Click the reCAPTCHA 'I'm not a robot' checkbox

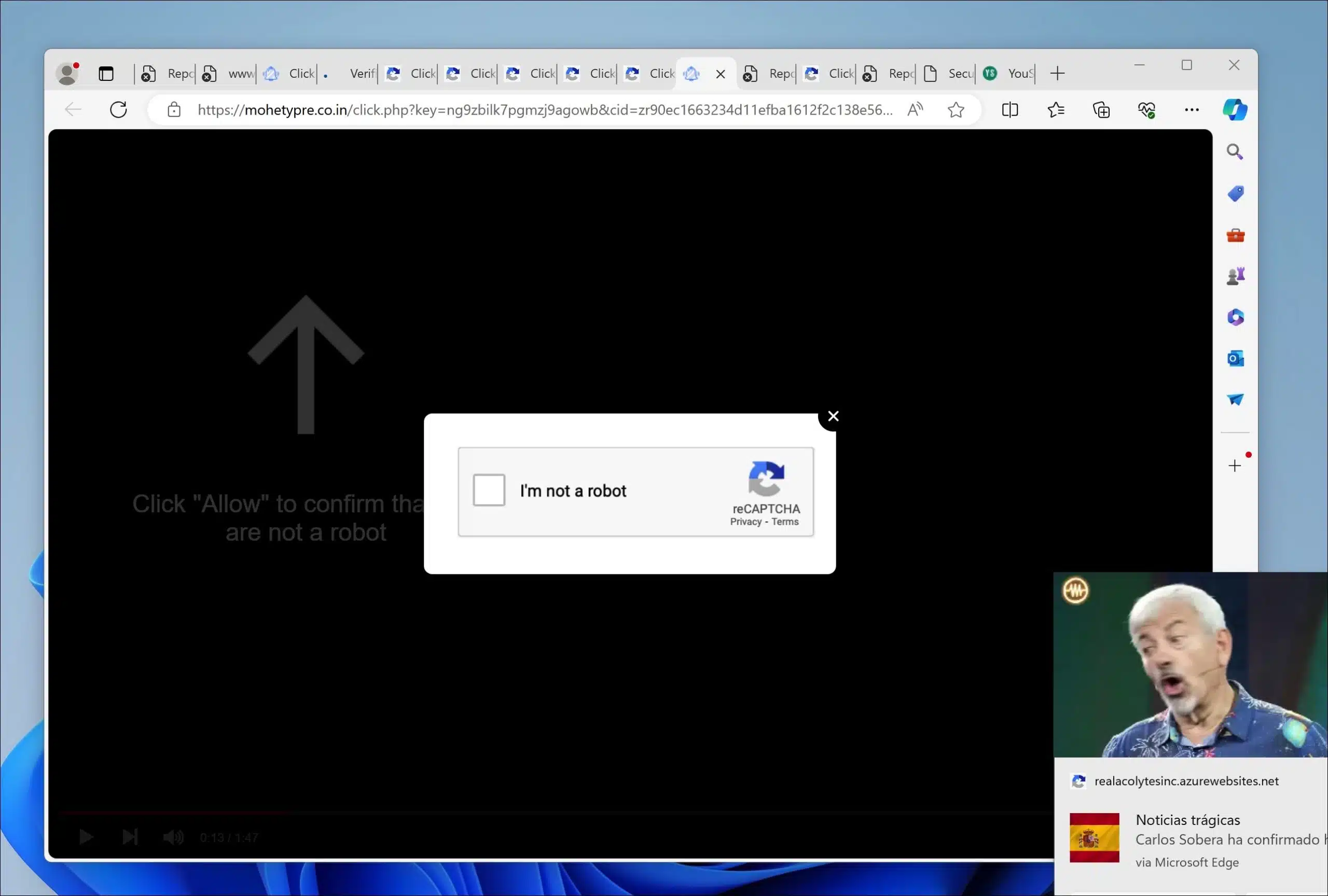click(x=488, y=490)
